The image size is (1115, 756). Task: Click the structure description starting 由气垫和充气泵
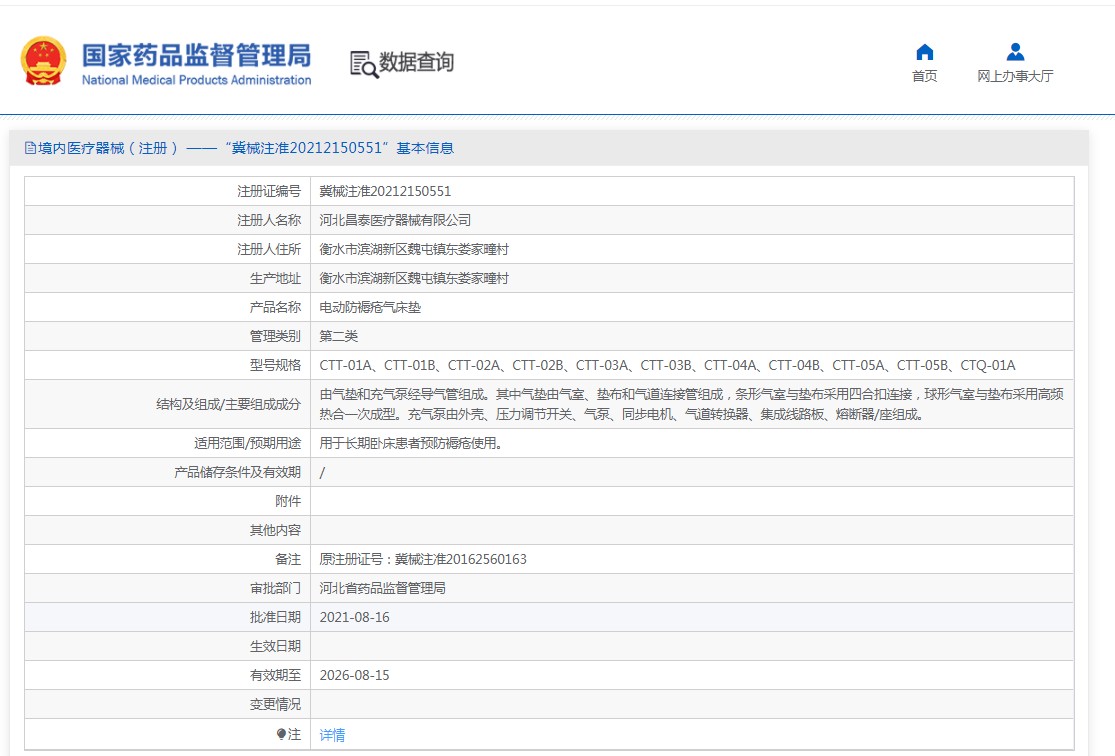(691, 404)
